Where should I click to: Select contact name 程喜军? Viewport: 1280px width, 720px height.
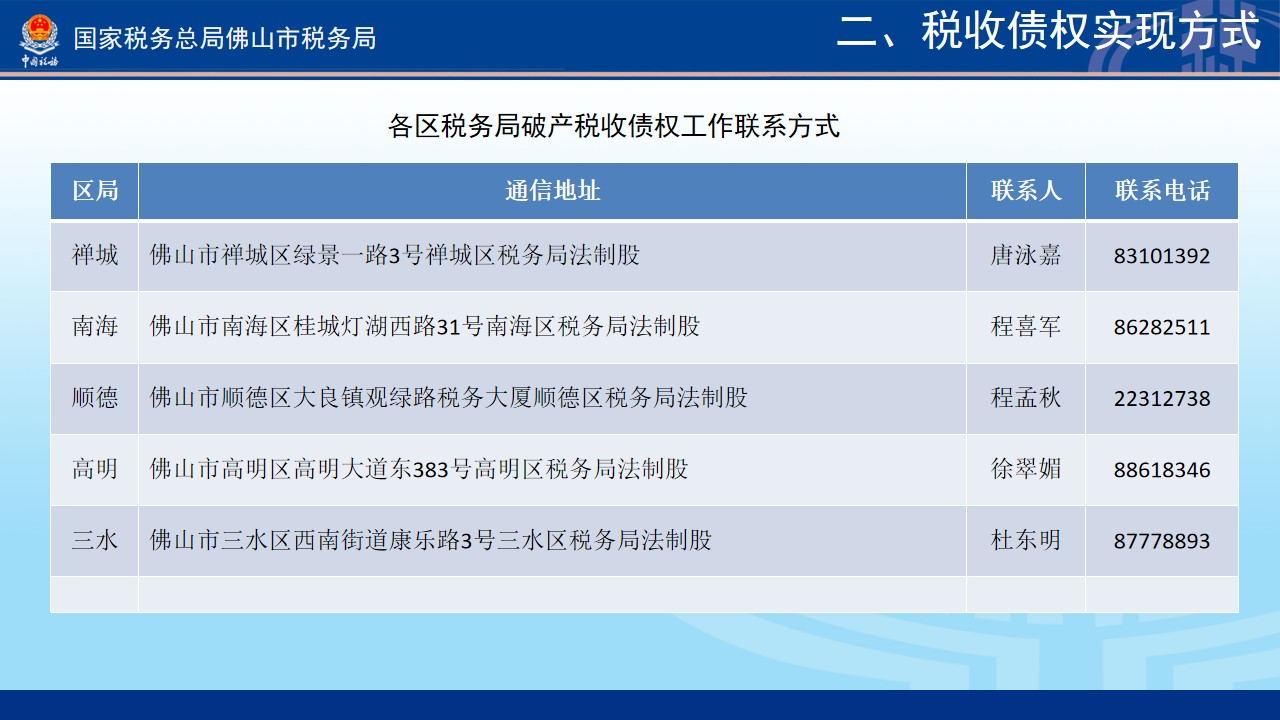(1026, 327)
